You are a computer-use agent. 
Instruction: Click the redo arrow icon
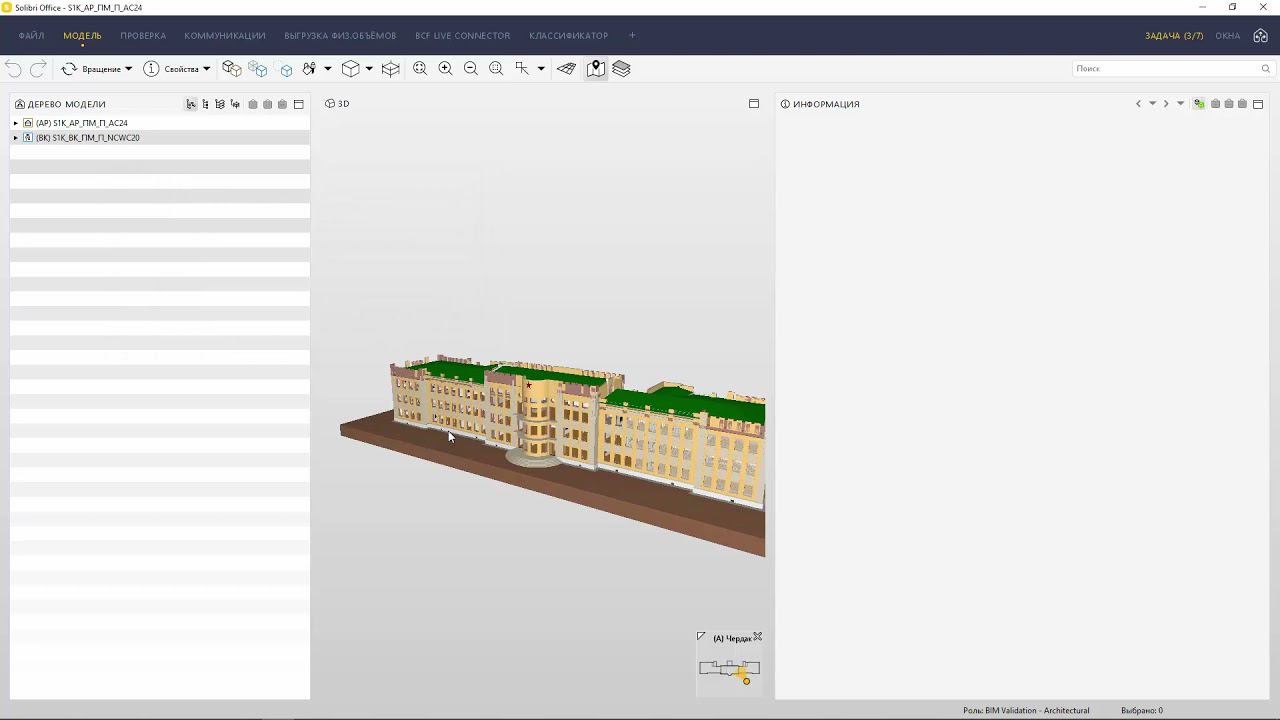click(38, 69)
